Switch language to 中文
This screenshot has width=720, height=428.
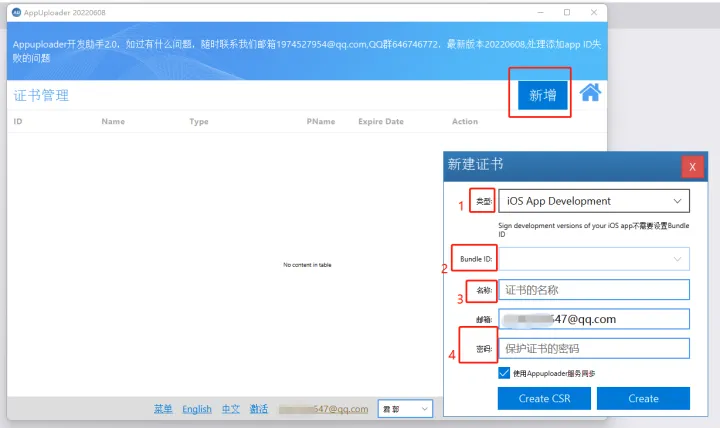231,409
